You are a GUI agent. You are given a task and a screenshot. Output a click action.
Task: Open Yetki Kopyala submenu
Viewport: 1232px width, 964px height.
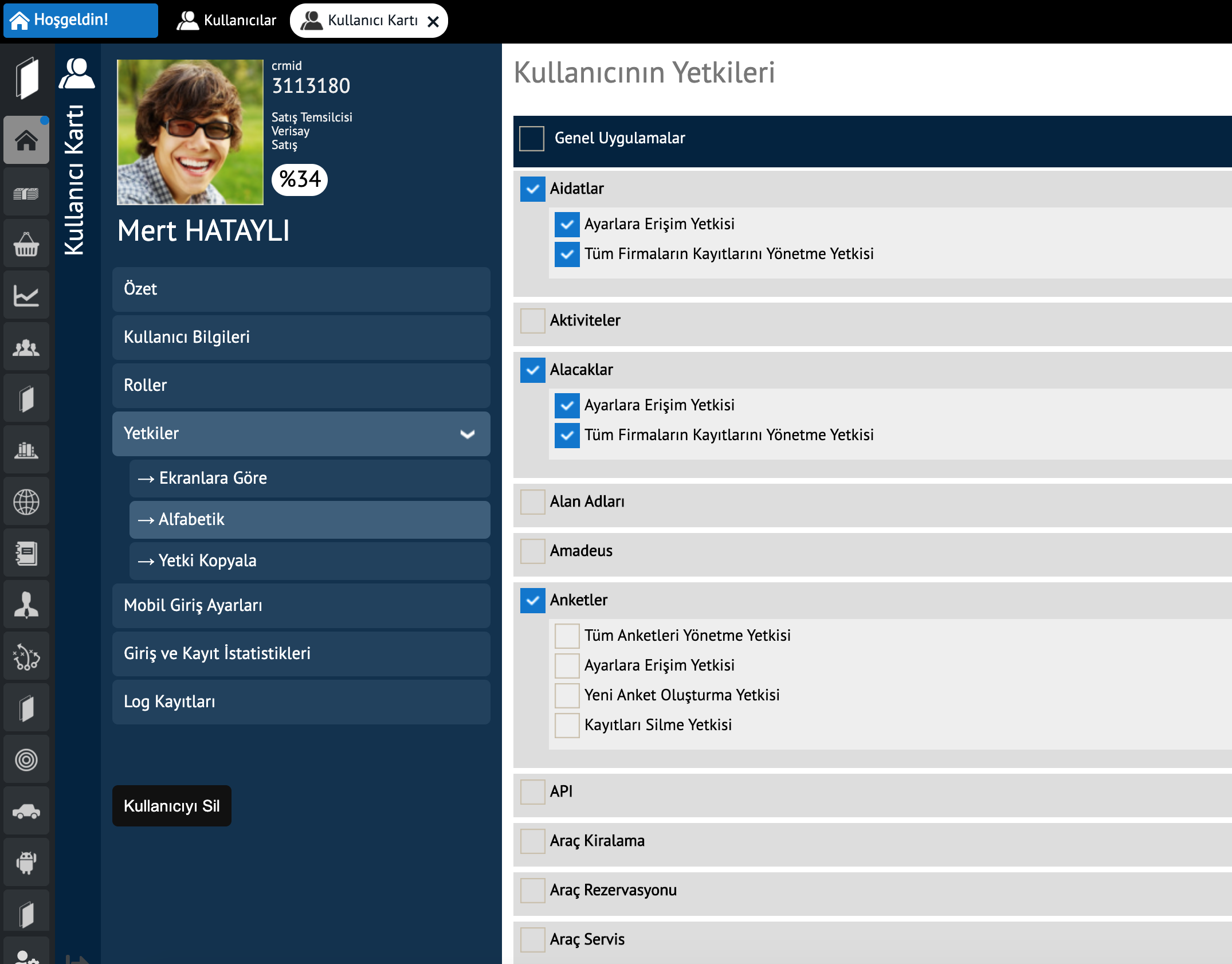click(x=310, y=561)
